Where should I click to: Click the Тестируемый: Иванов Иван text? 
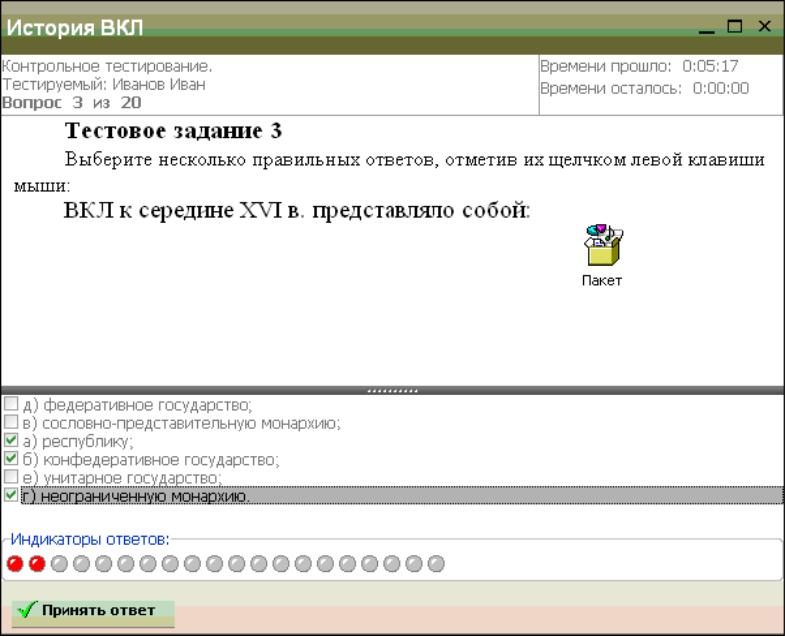point(104,84)
